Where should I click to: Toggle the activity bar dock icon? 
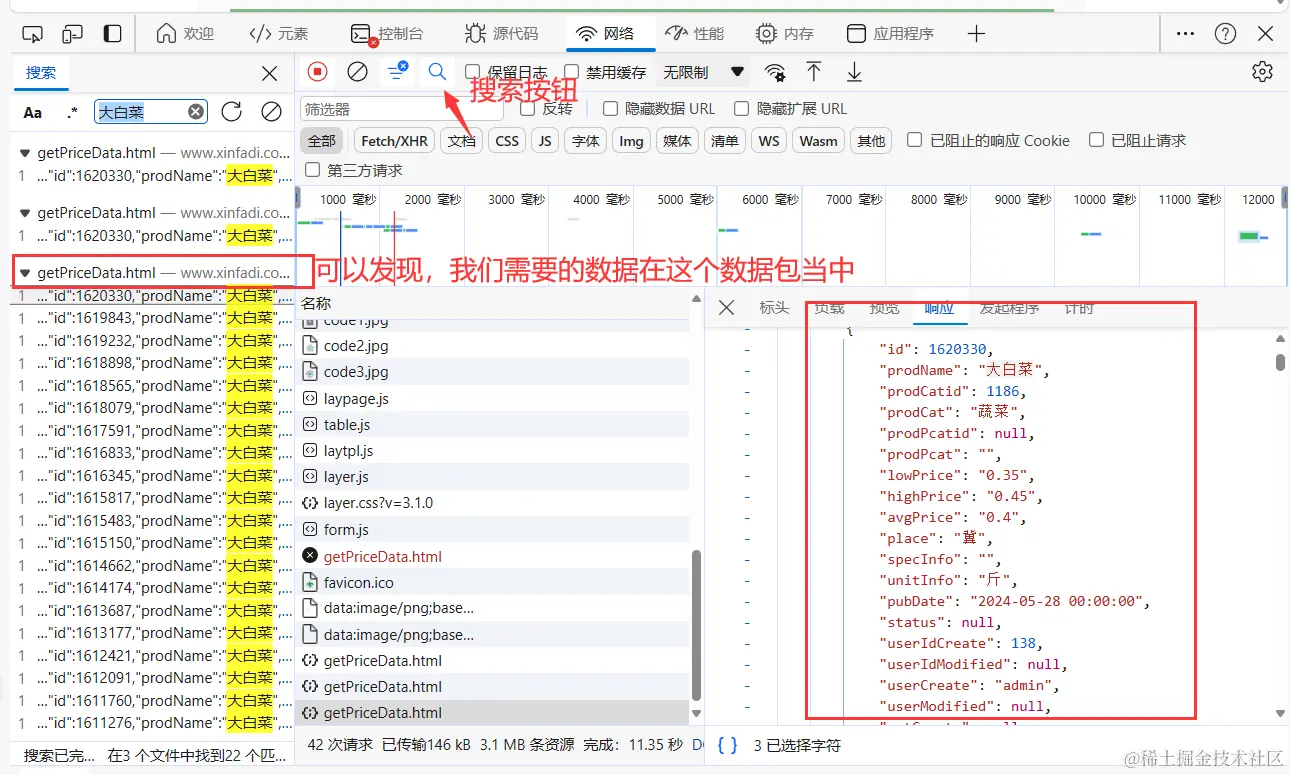pos(112,34)
